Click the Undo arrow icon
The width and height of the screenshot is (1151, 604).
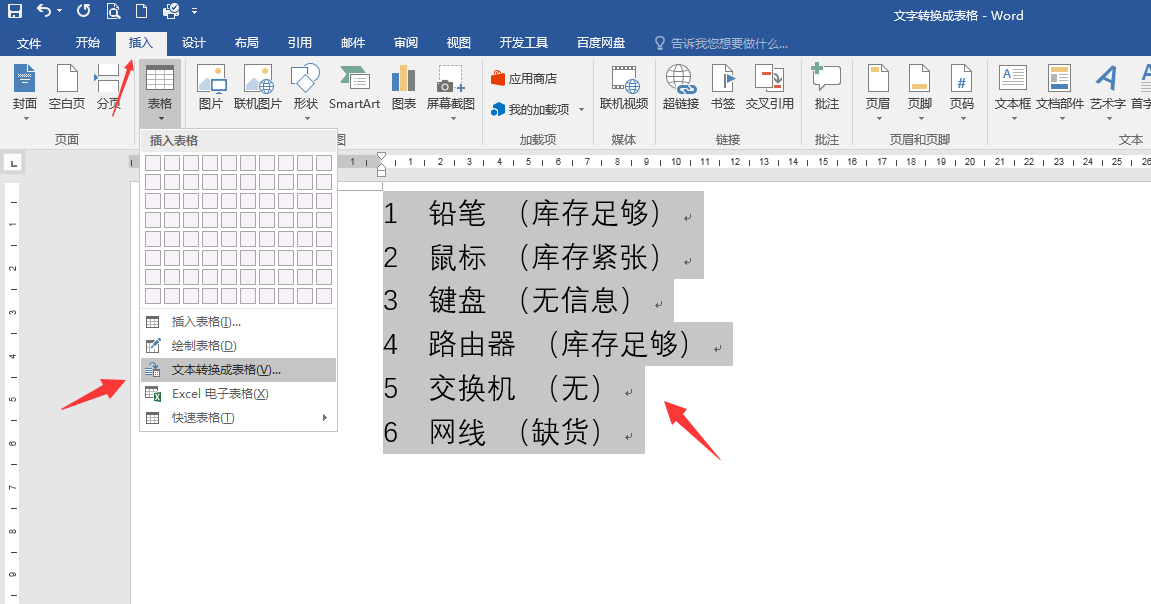coord(45,11)
